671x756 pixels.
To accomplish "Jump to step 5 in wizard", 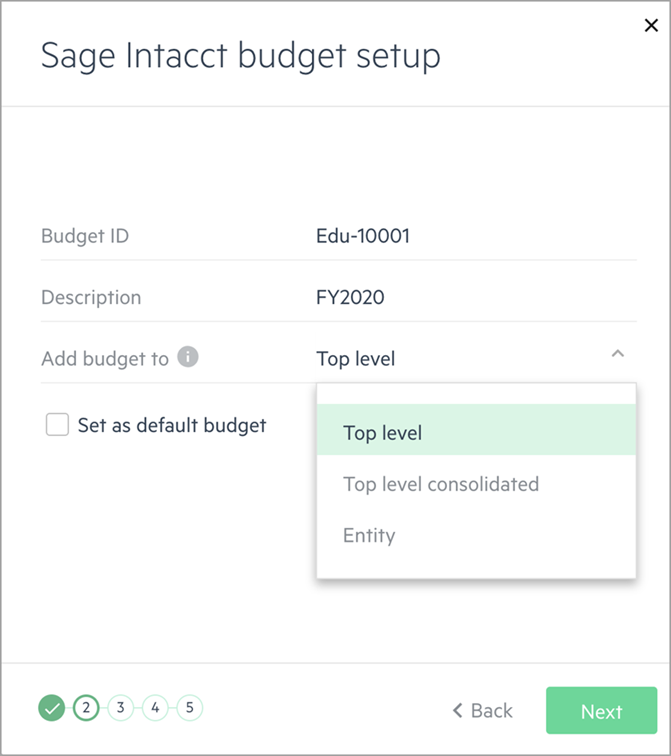I will point(190,708).
